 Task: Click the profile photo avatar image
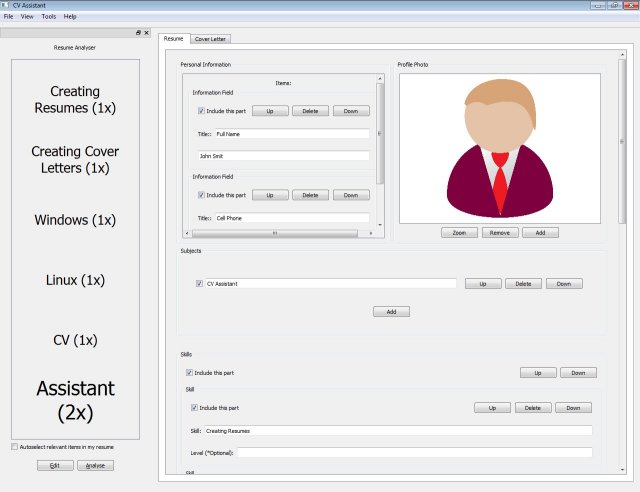tap(500, 148)
